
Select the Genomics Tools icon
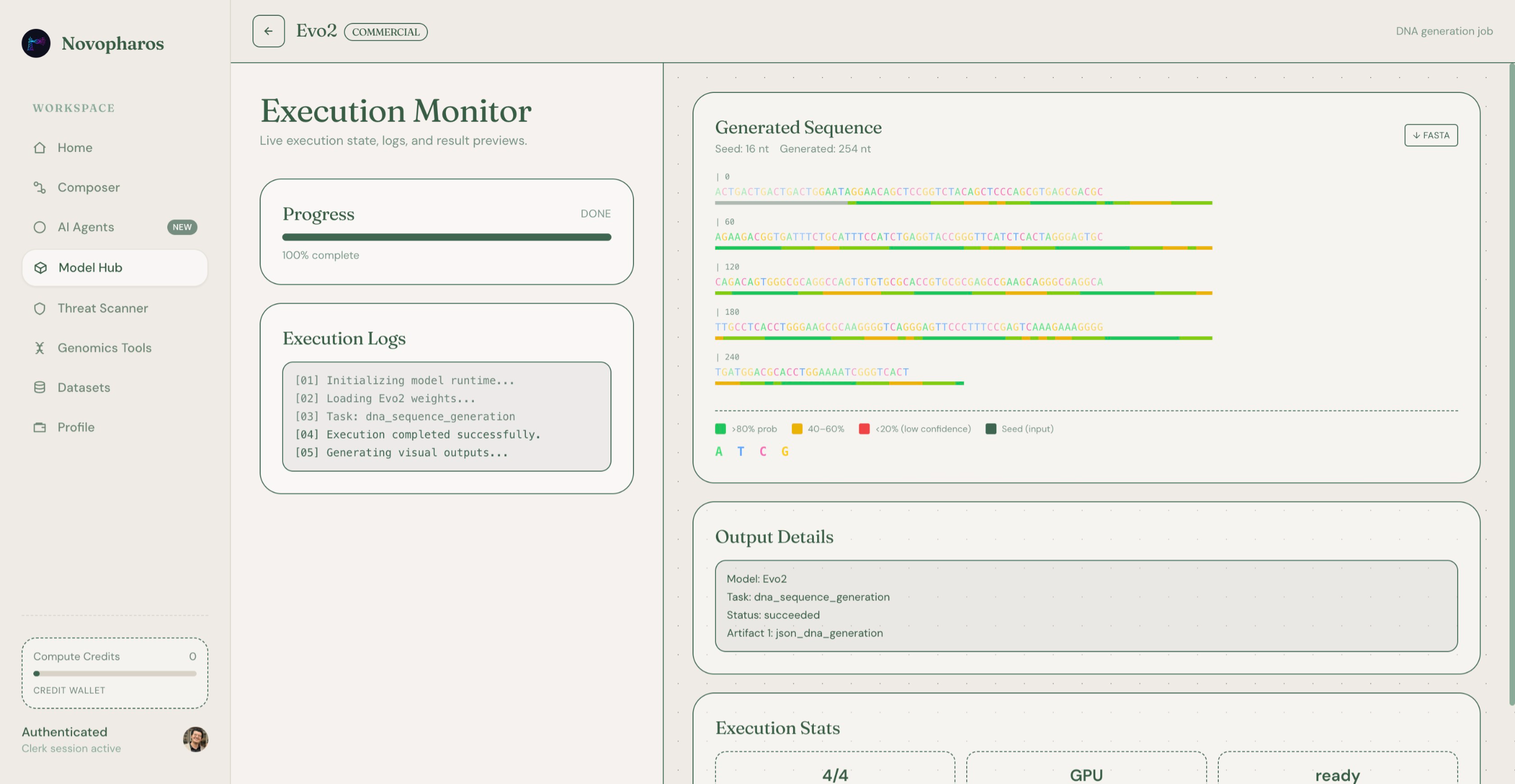pos(40,347)
